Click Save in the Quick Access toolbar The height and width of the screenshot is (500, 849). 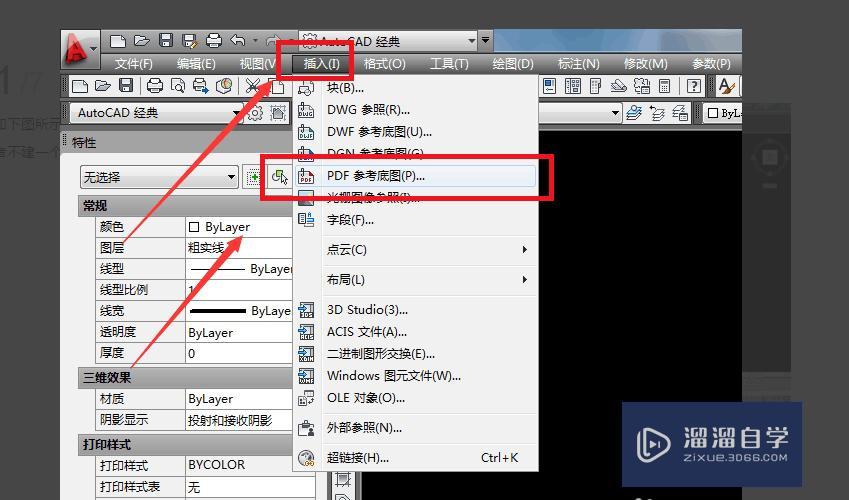[166, 41]
